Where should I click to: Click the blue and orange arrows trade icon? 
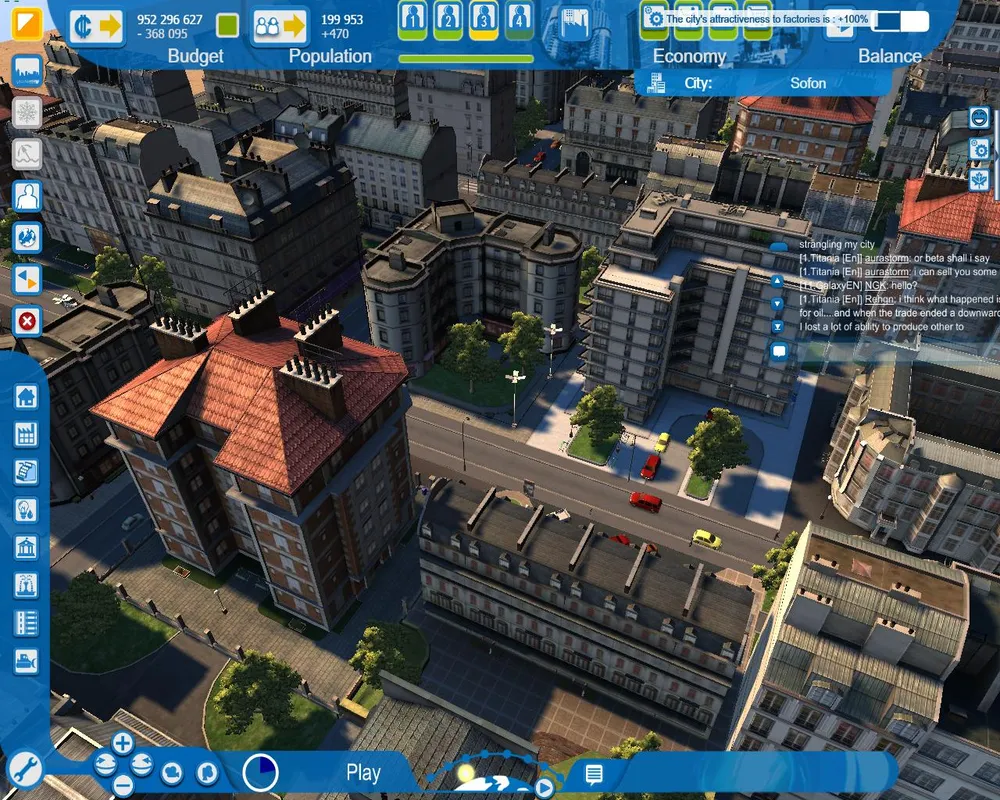click(x=27, y=279)
